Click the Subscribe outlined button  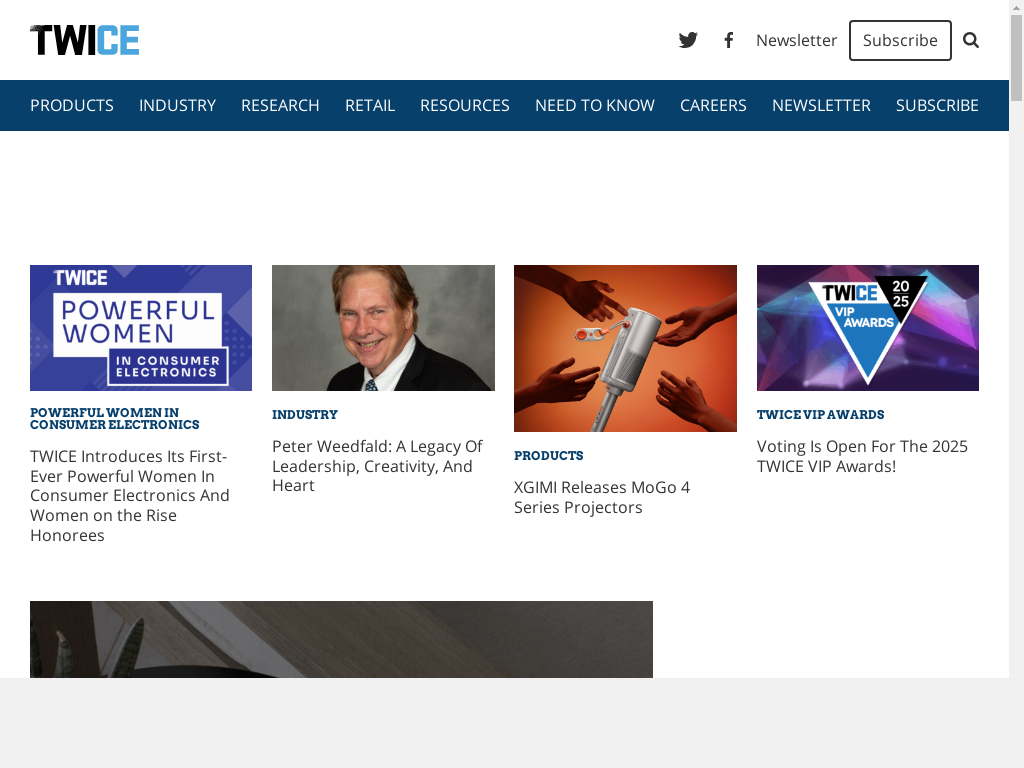click(900, 40)
